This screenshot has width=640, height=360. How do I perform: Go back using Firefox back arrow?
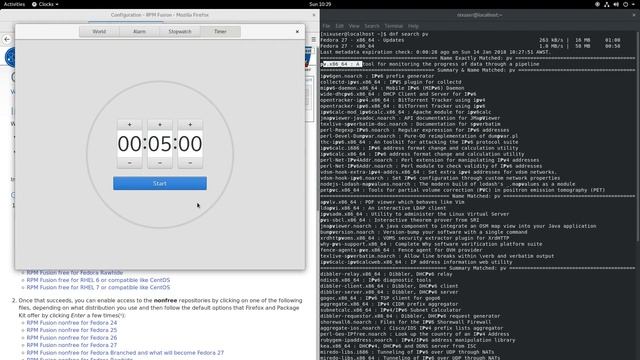point(7,39)
